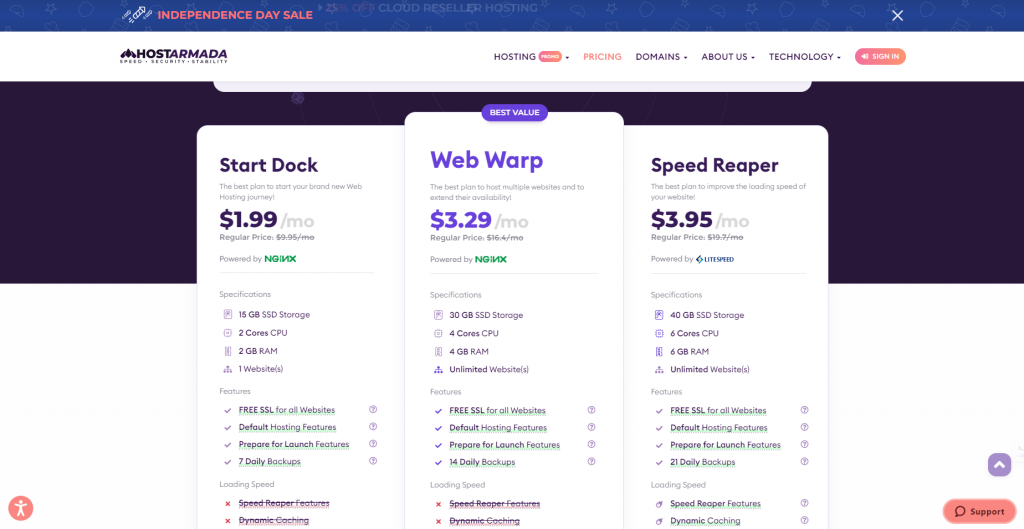
Task: Expand the Domains dropdown
Action: coord(661,57)
